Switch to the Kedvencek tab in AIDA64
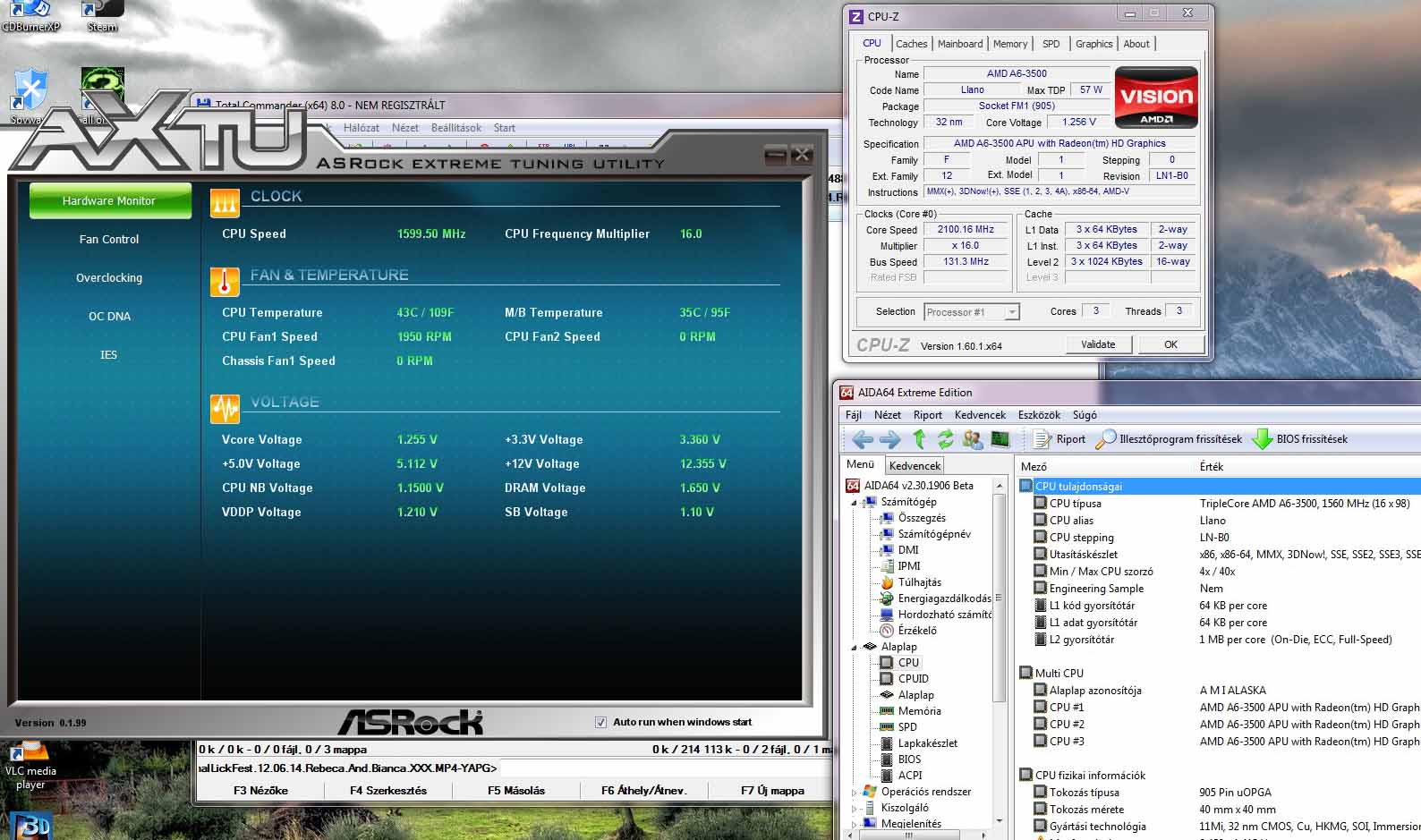1421x840 pixels. (915, 466)
